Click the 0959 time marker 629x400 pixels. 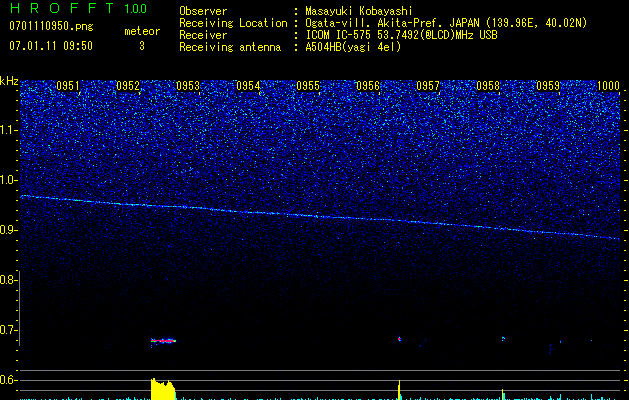548,86
